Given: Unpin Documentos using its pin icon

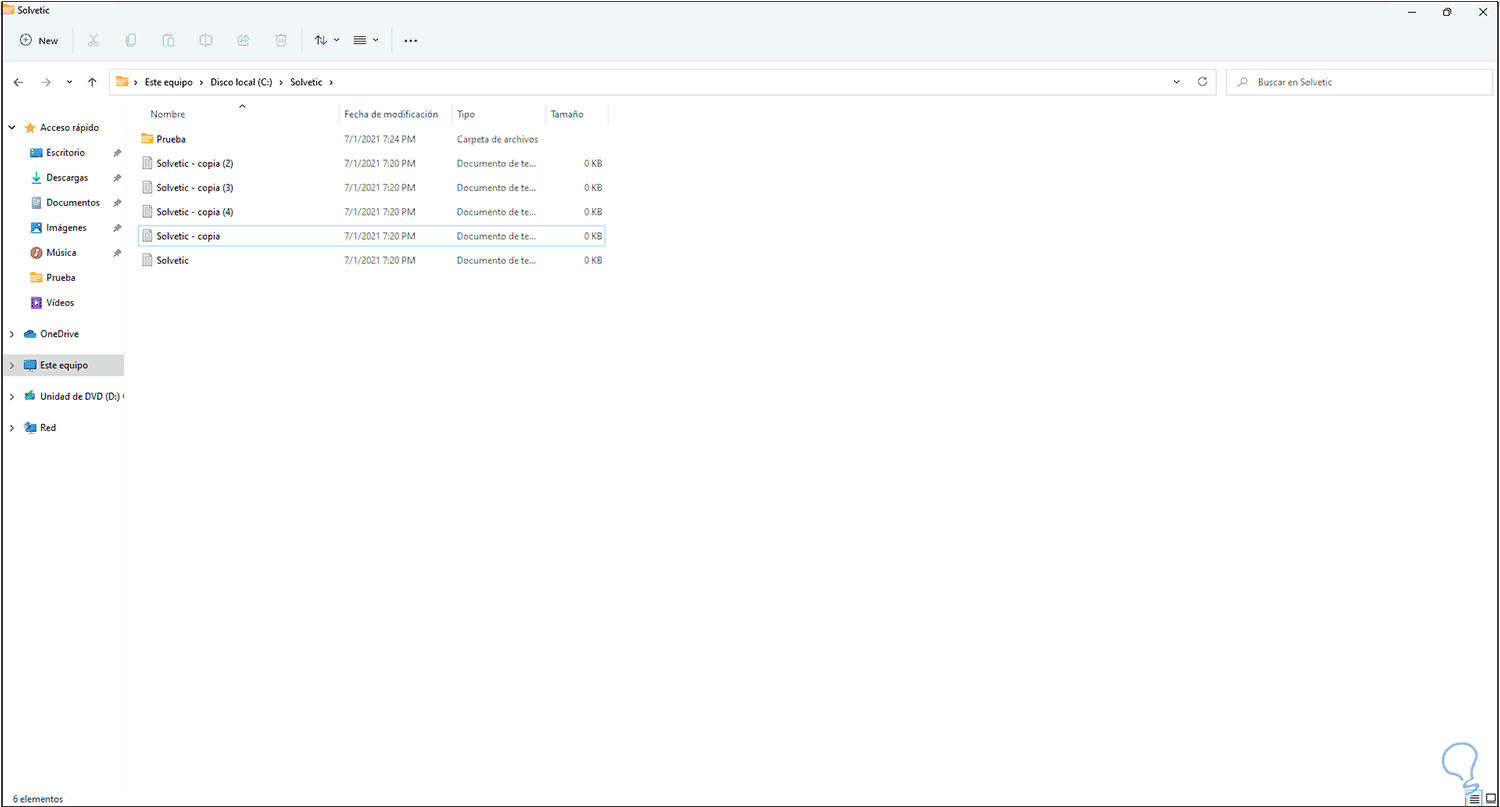Looking at the screenshot, I should coord(117,203).
